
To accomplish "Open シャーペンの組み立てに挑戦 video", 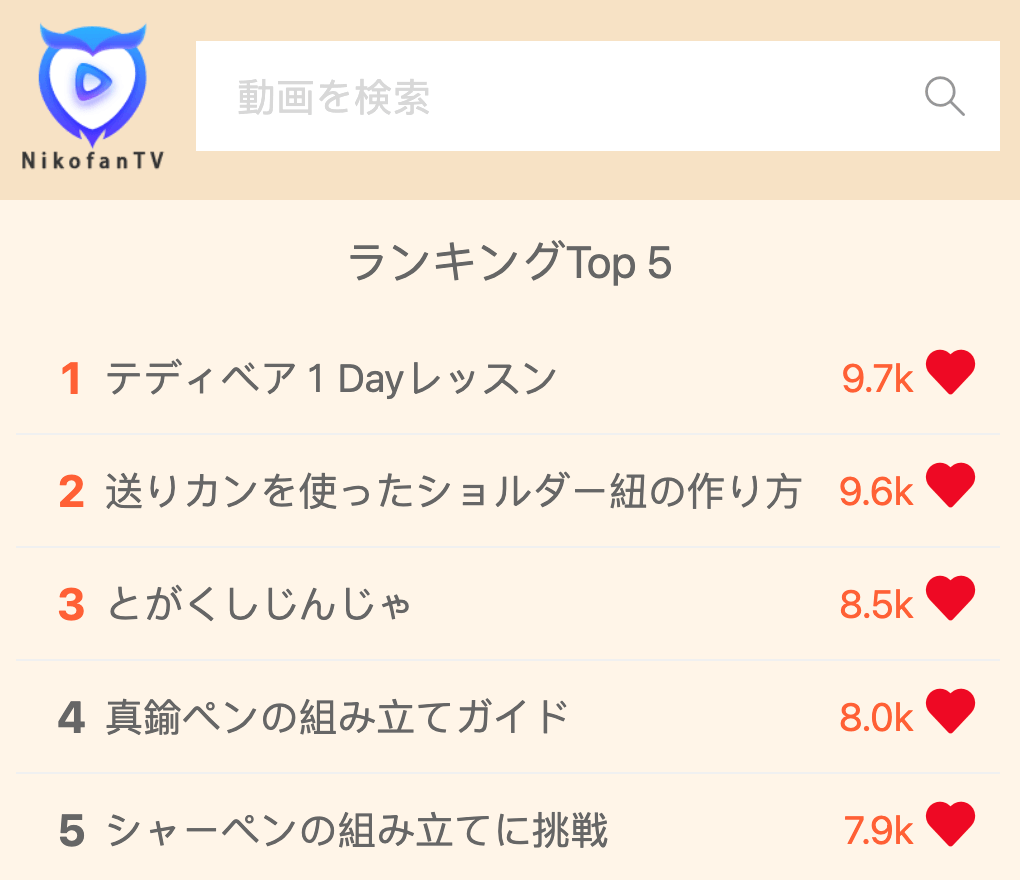I will pyautogui.click(x=356, y=831).
